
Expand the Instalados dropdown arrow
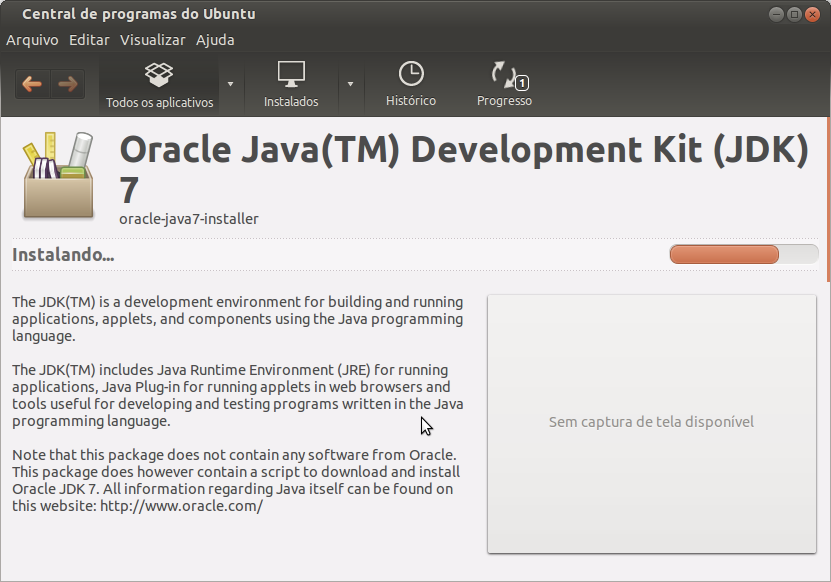click(x=350, y=84)
